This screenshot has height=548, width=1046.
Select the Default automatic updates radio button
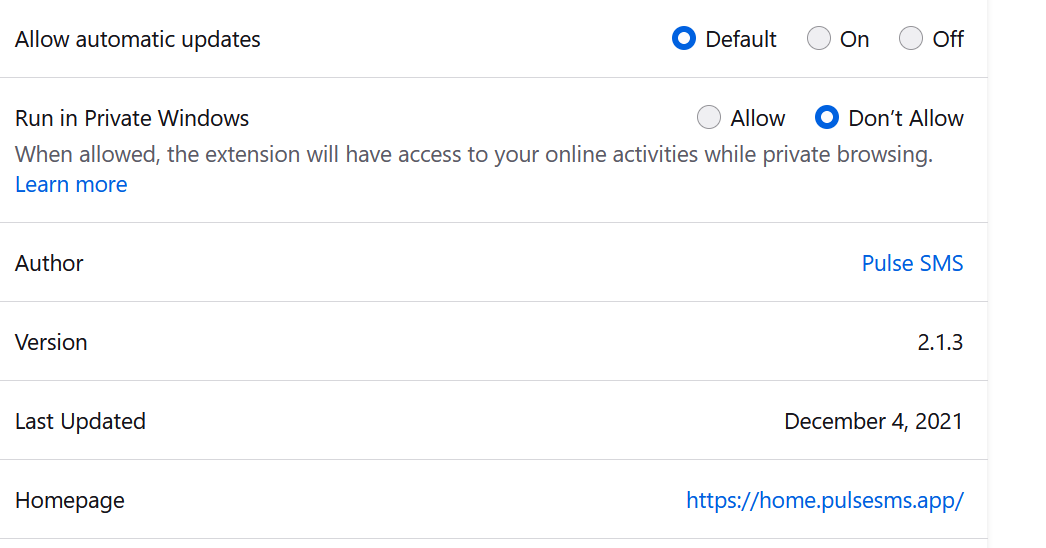coord(684,39)
